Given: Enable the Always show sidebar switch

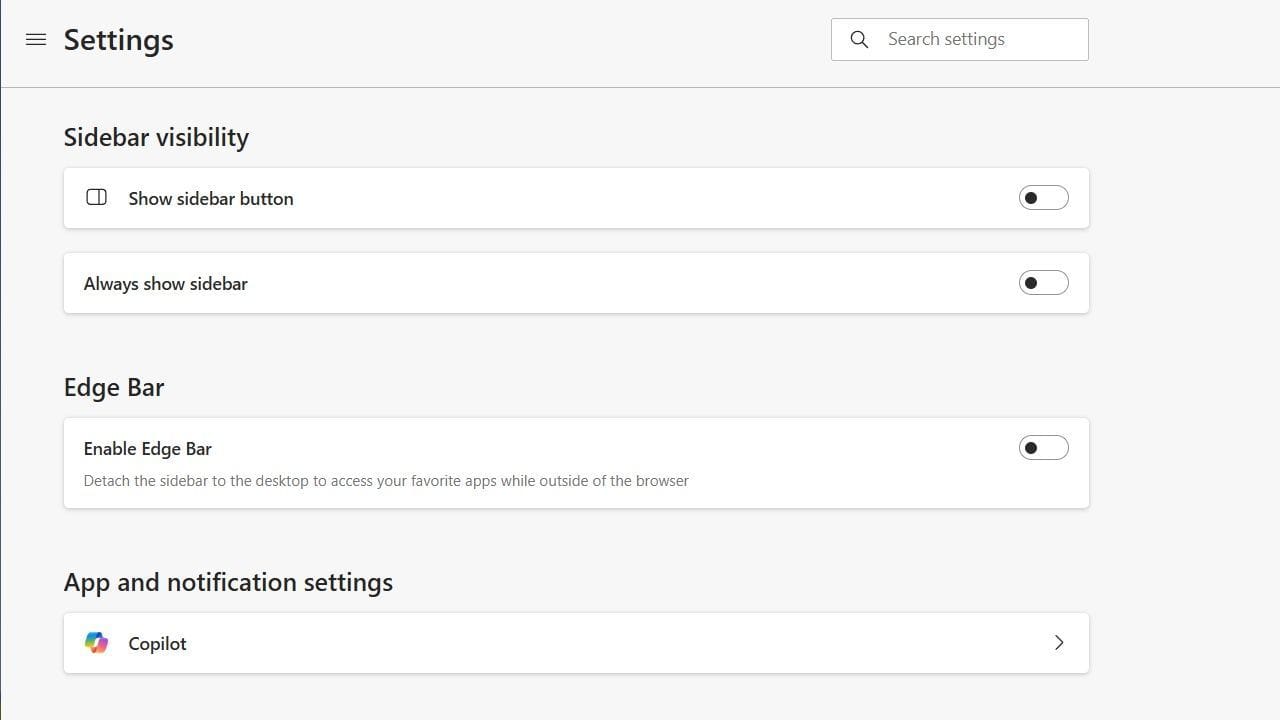Looking at the screenshot, I should point(1043,283).
